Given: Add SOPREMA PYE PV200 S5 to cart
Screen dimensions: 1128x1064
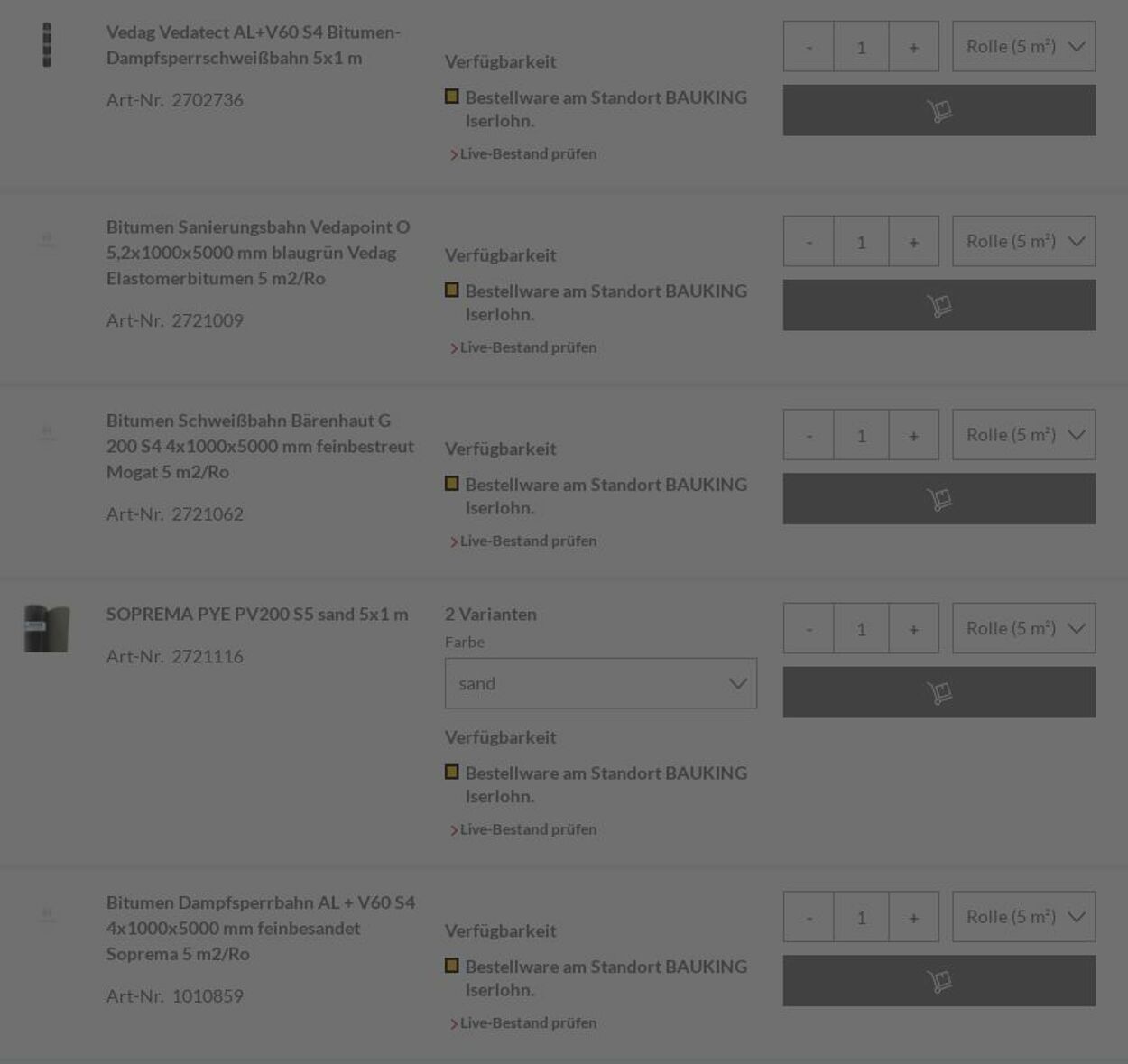Looking at the screenshot, I should pyautogui.click(x=938, y=692).
